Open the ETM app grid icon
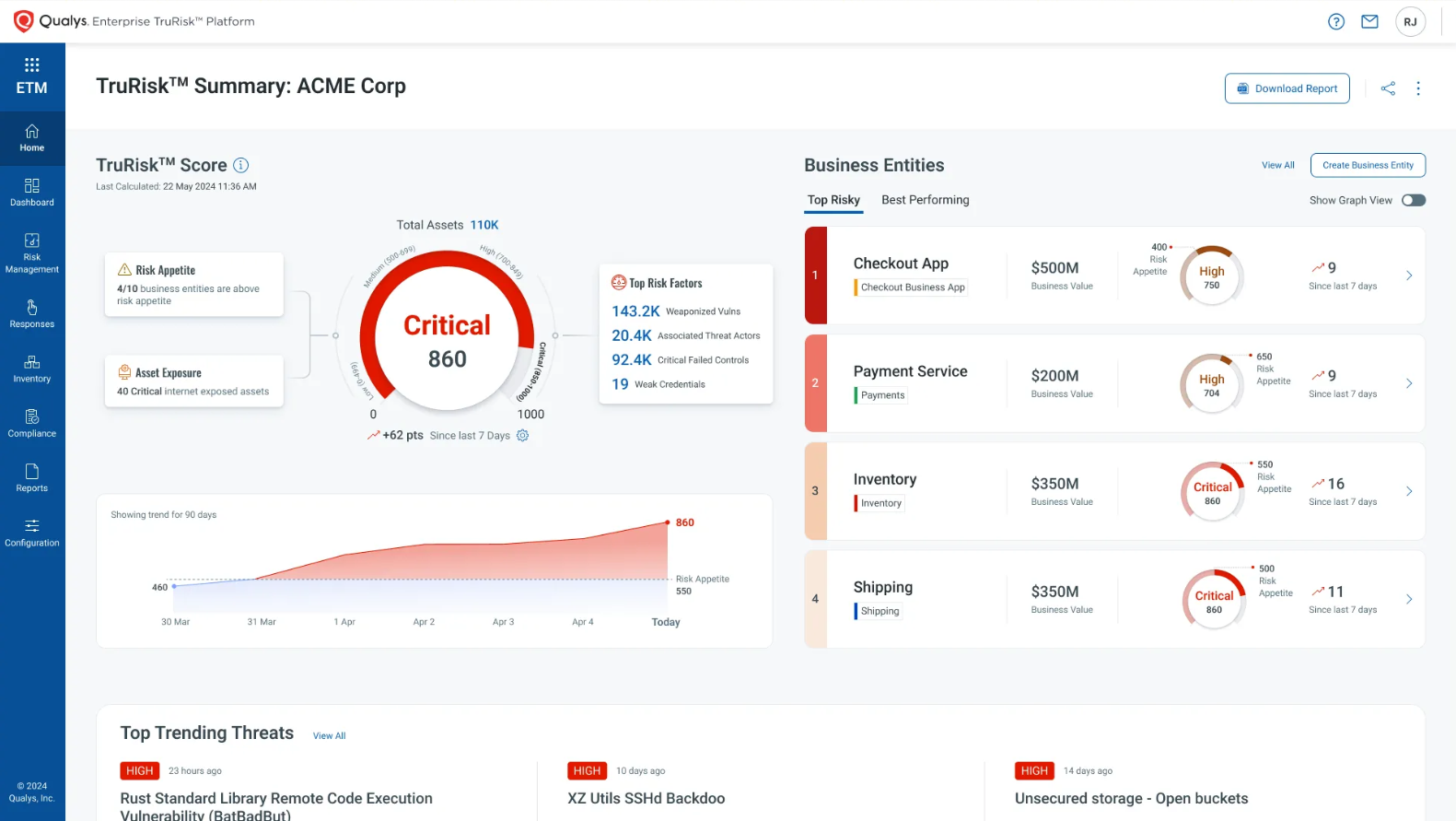Viewport: 1456px width, 821px height. [32, 65]
